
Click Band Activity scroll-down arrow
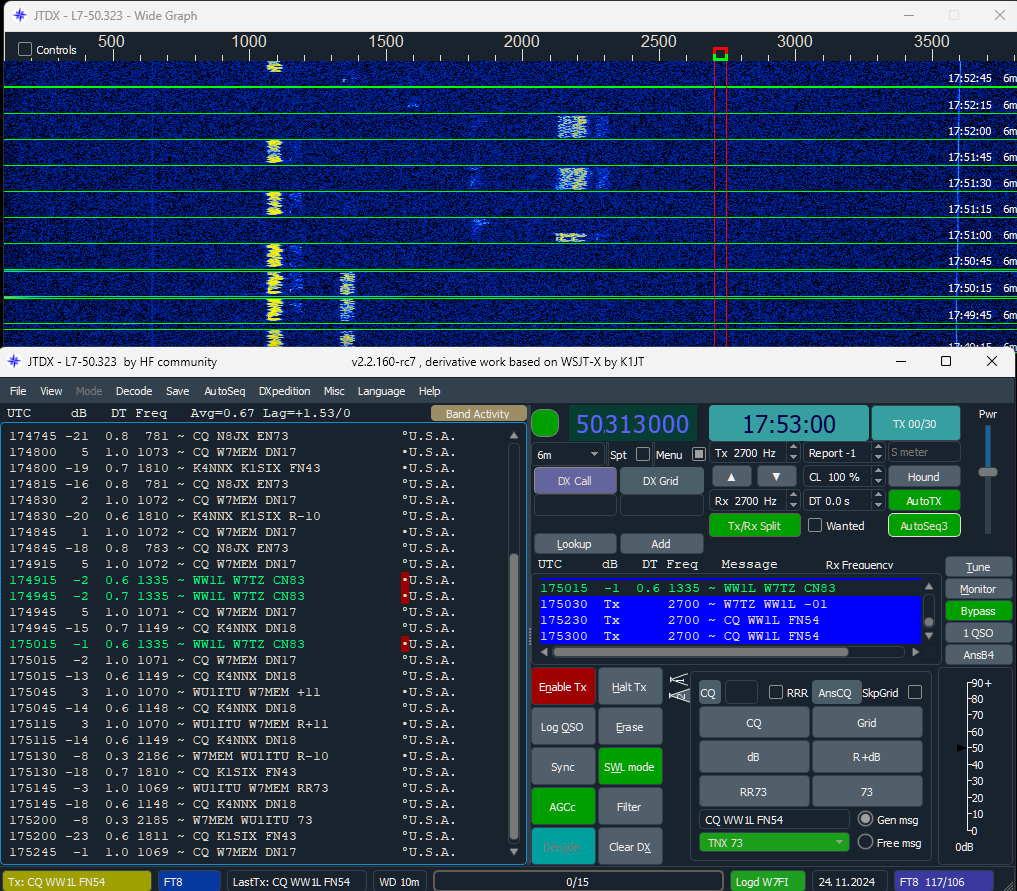click(x=514, y=851)
